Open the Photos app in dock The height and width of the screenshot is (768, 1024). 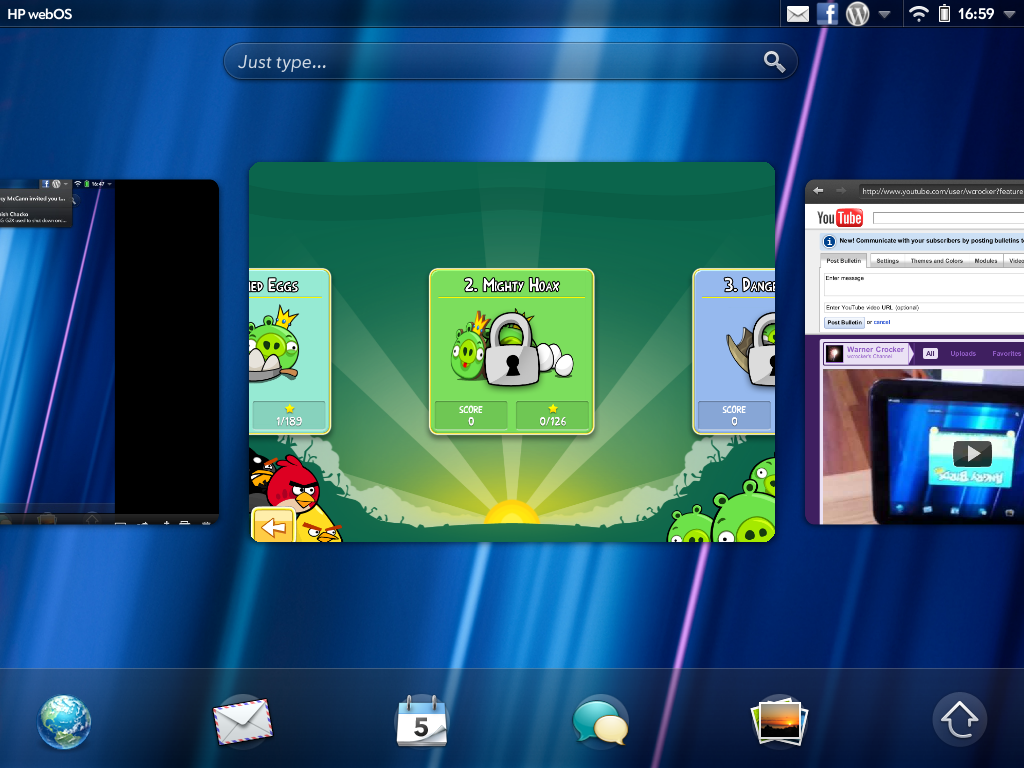(x=779, y=721)
